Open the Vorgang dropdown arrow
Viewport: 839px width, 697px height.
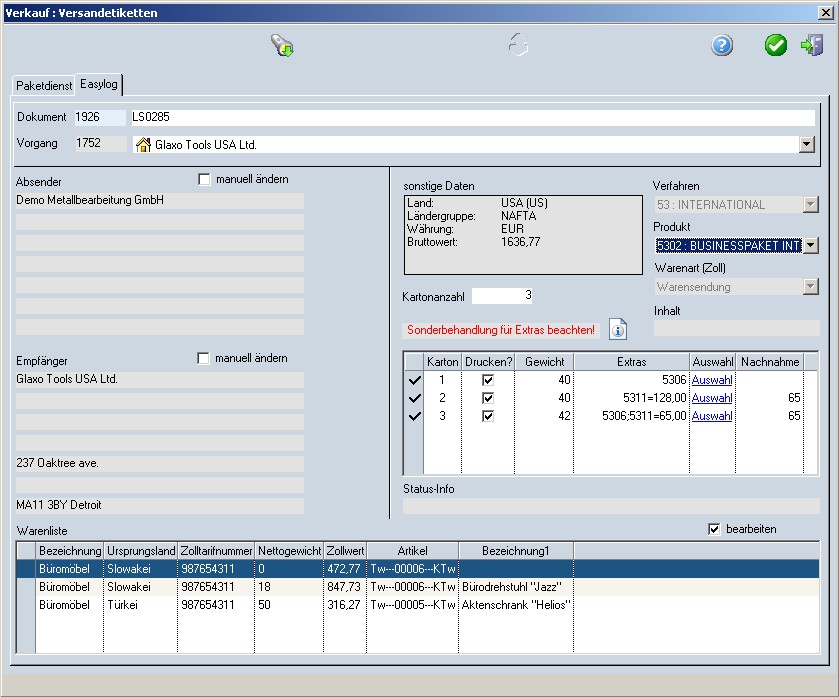(x=806, y=144)
